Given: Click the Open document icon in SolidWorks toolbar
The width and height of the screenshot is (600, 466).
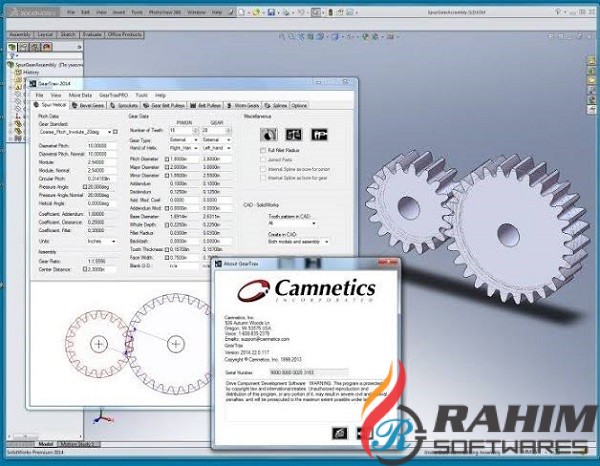Looking at the screenshot, I should [x=256, y=12].
